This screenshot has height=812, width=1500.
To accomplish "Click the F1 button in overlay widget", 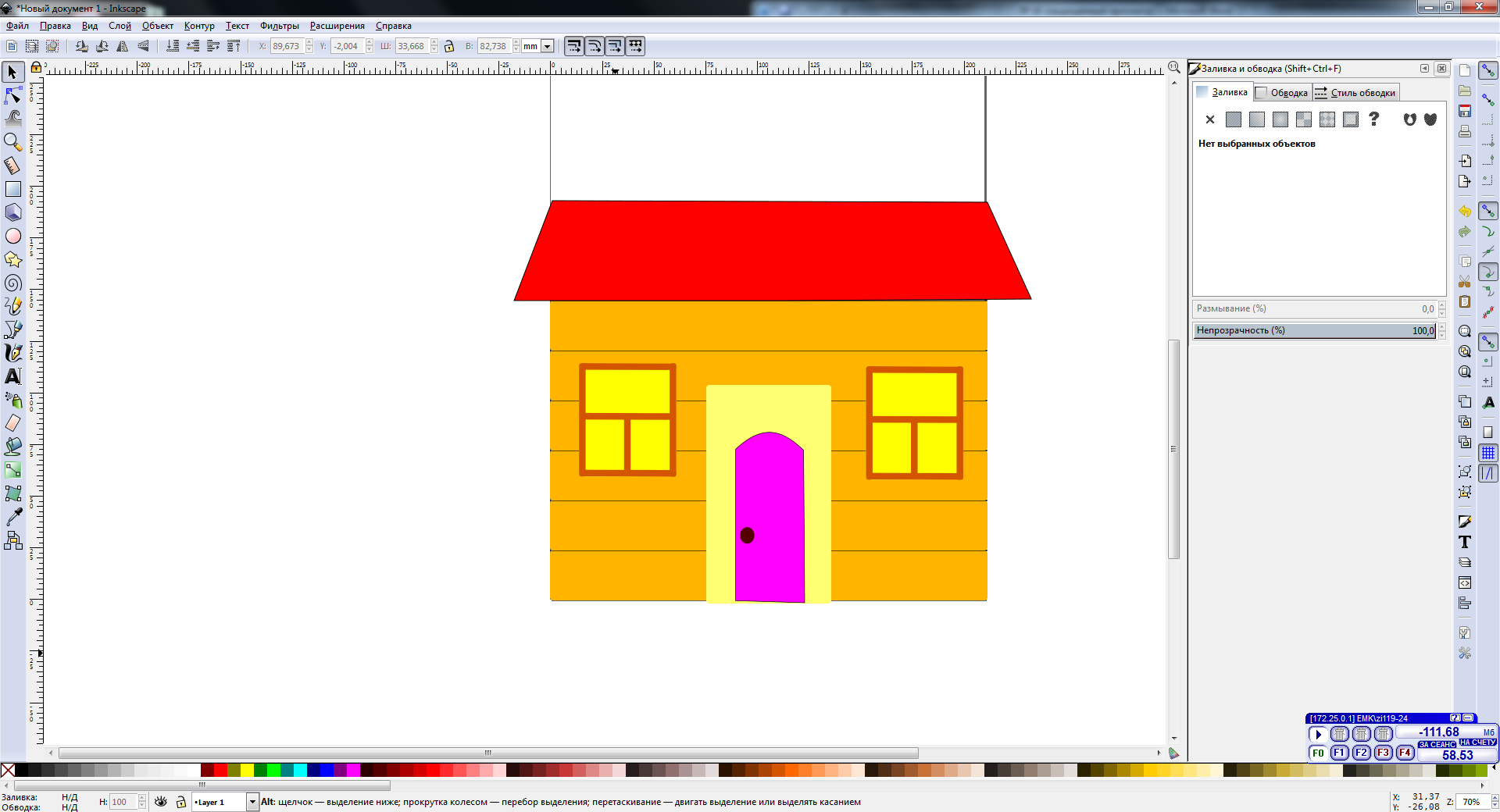I will 1339,753.
